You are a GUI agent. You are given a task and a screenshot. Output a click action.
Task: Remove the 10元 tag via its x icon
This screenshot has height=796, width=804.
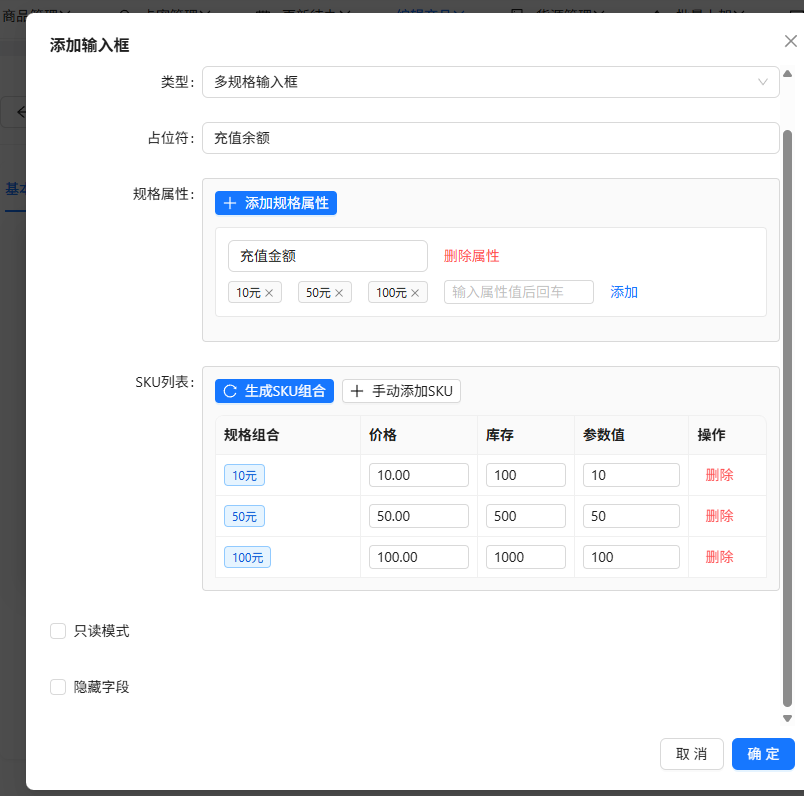(269, 293)
